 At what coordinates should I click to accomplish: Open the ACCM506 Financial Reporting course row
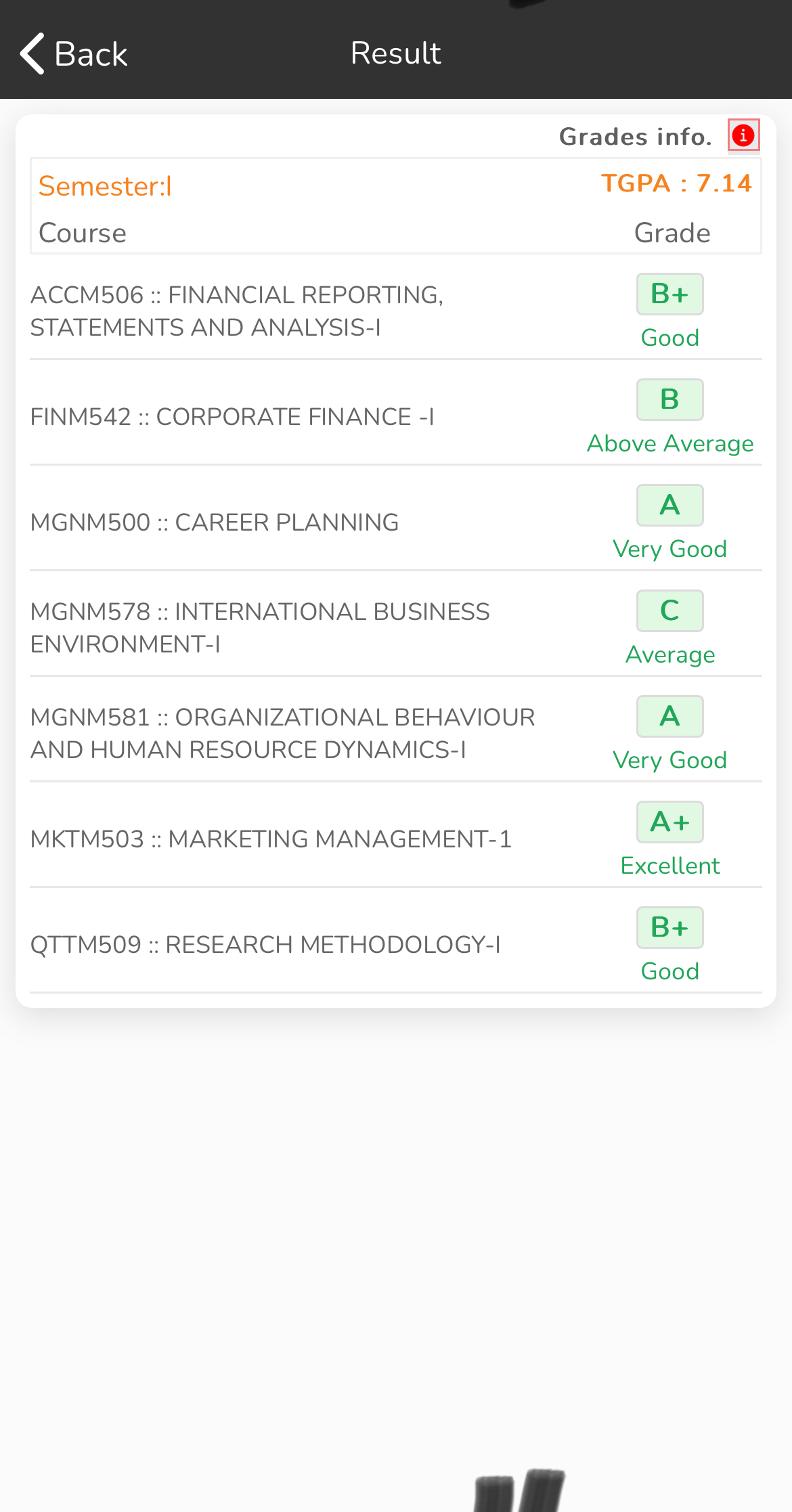(x=237, y=311)
